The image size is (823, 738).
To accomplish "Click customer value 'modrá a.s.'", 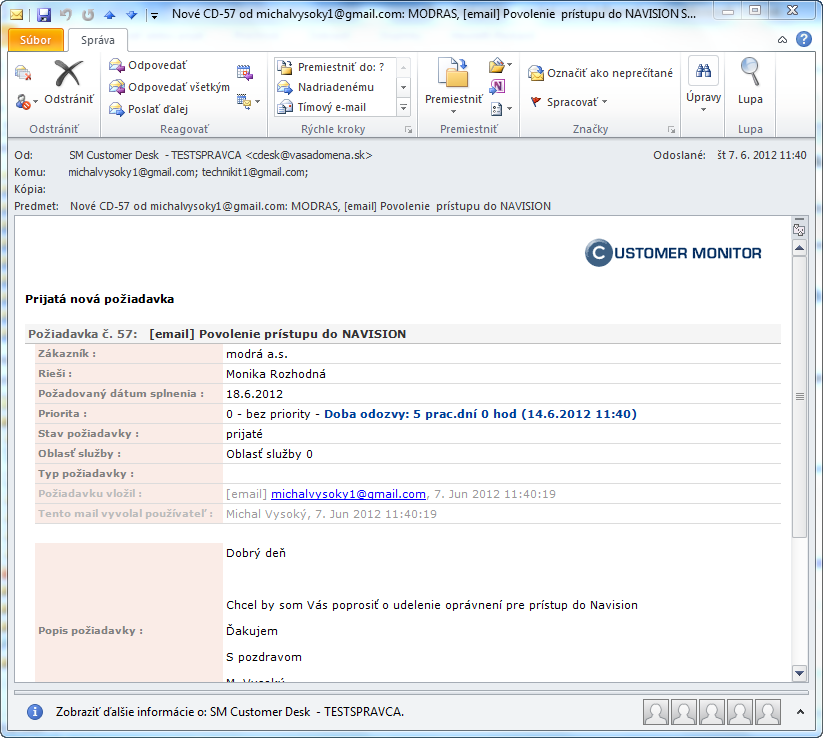I will [257, 354].
